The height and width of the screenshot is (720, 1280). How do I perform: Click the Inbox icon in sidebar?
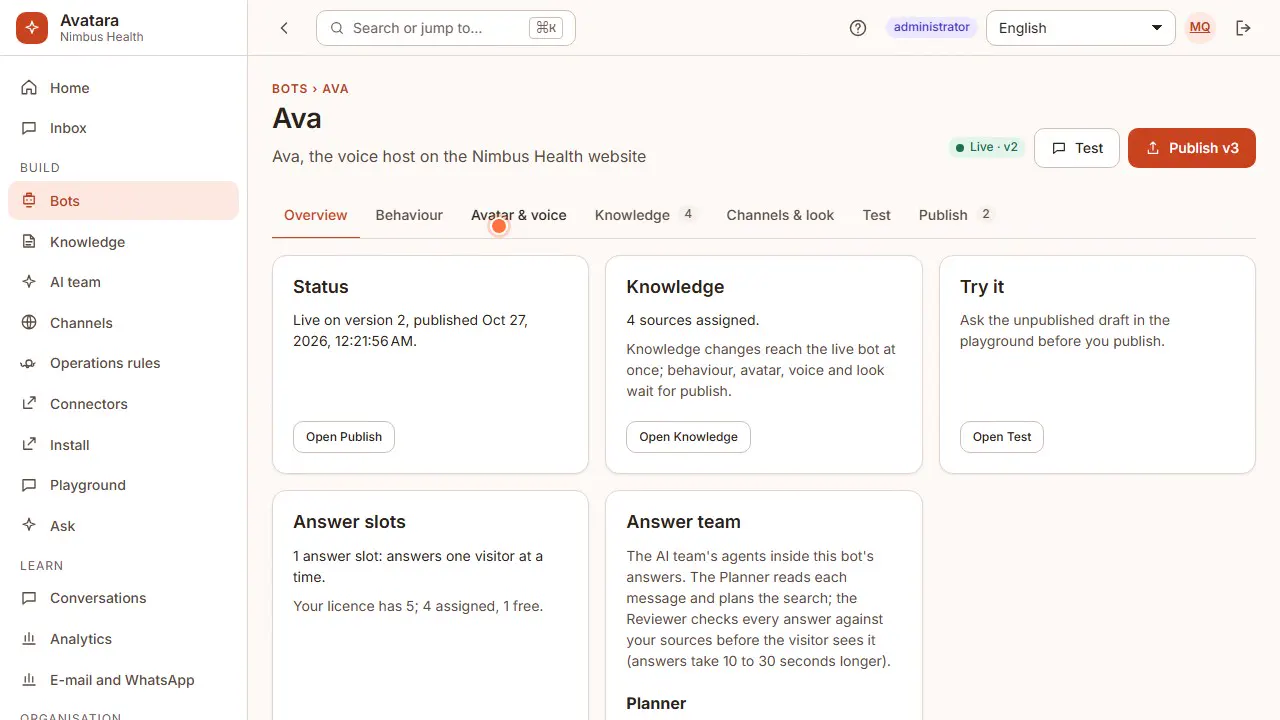[x=29, y=128]
